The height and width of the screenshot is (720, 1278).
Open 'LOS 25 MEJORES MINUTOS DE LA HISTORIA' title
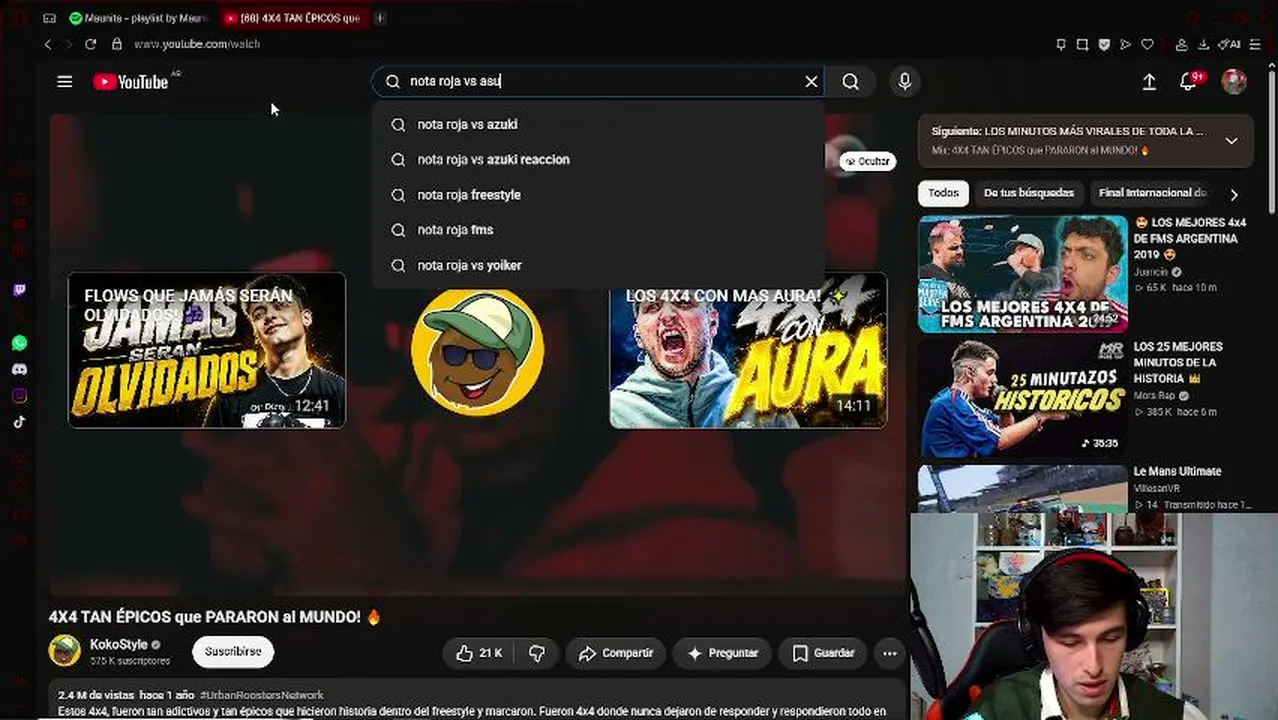1178,362
